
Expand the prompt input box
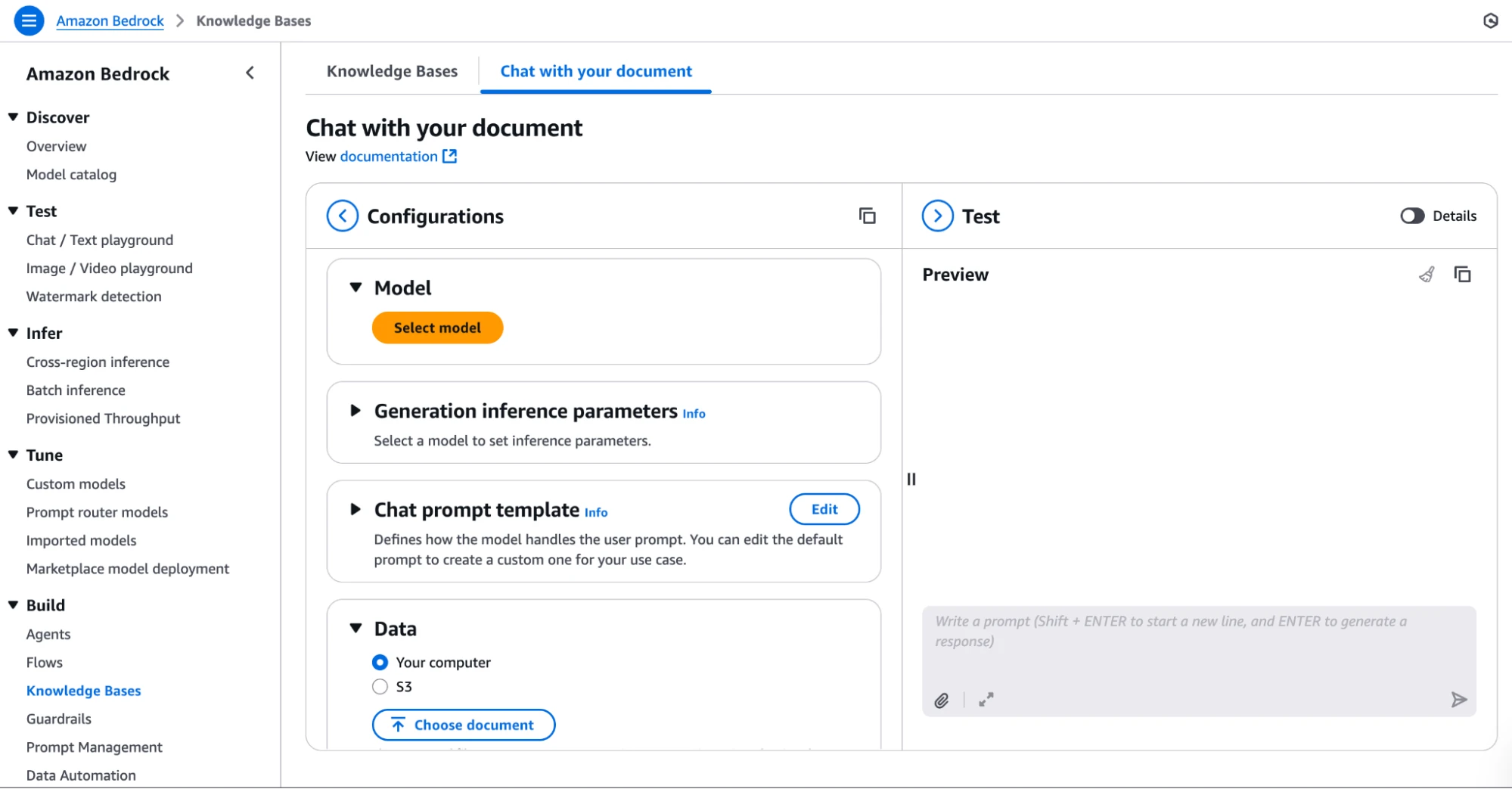click(x=986, y=700)
